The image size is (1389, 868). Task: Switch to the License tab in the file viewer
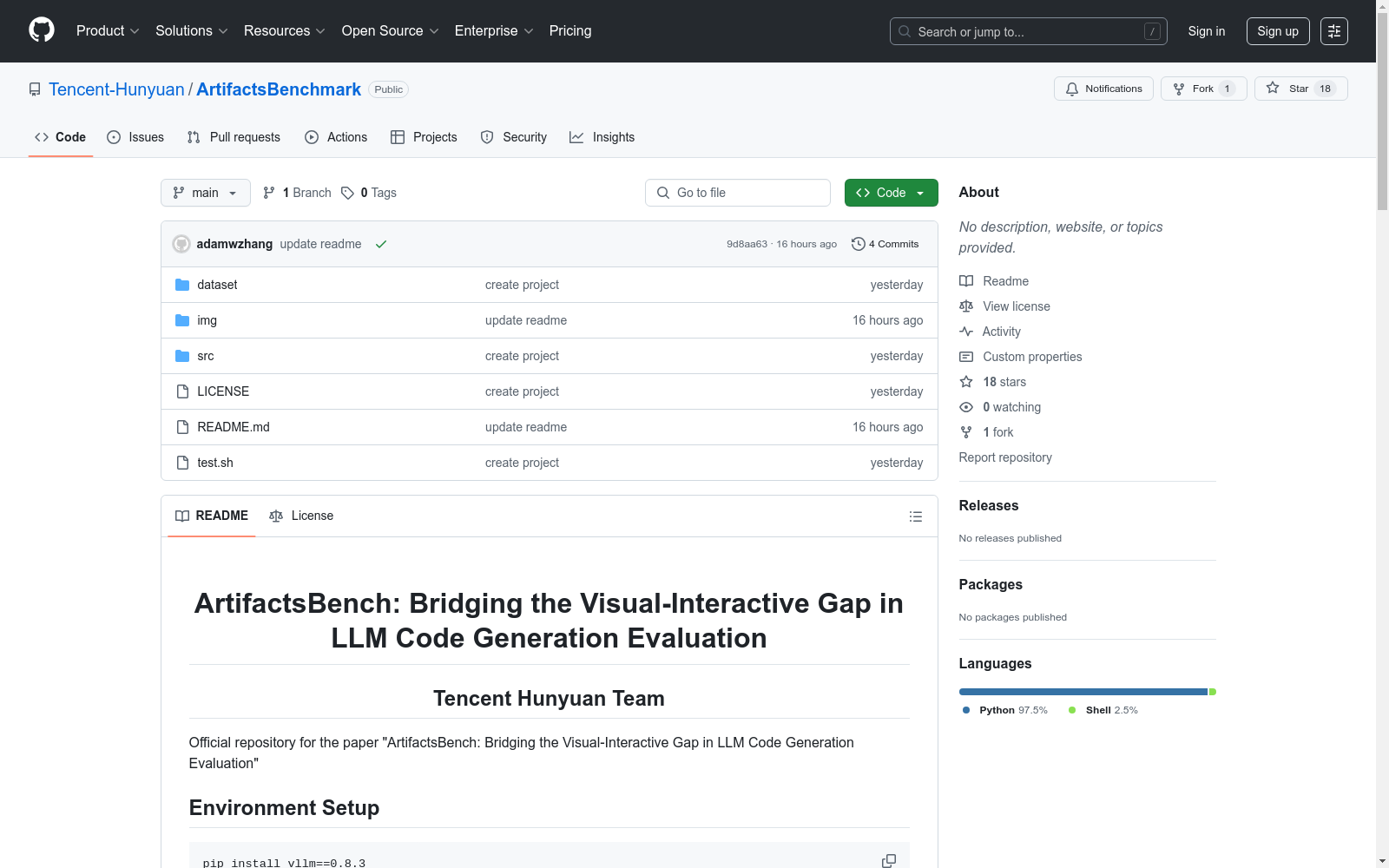click(301, 516)
